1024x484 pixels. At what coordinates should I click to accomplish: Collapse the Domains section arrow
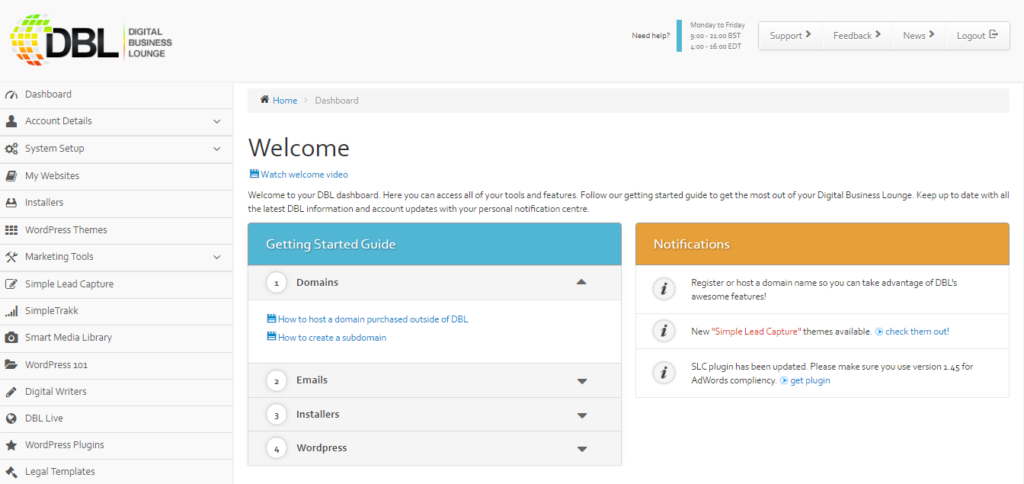pos(582,282)
